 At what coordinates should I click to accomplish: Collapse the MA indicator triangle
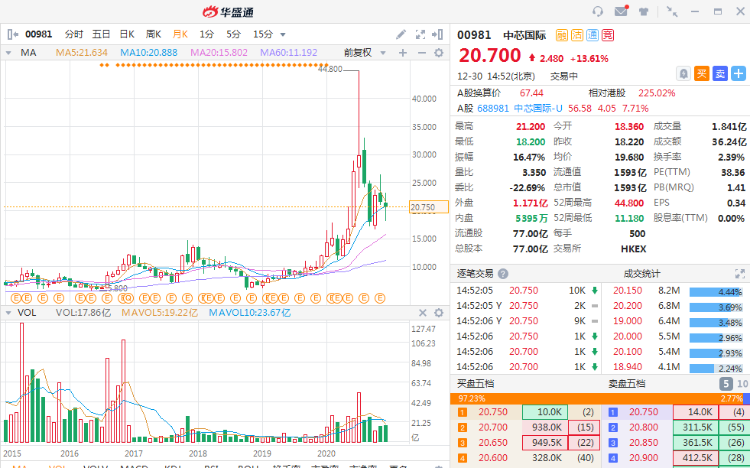coord(8,53)
